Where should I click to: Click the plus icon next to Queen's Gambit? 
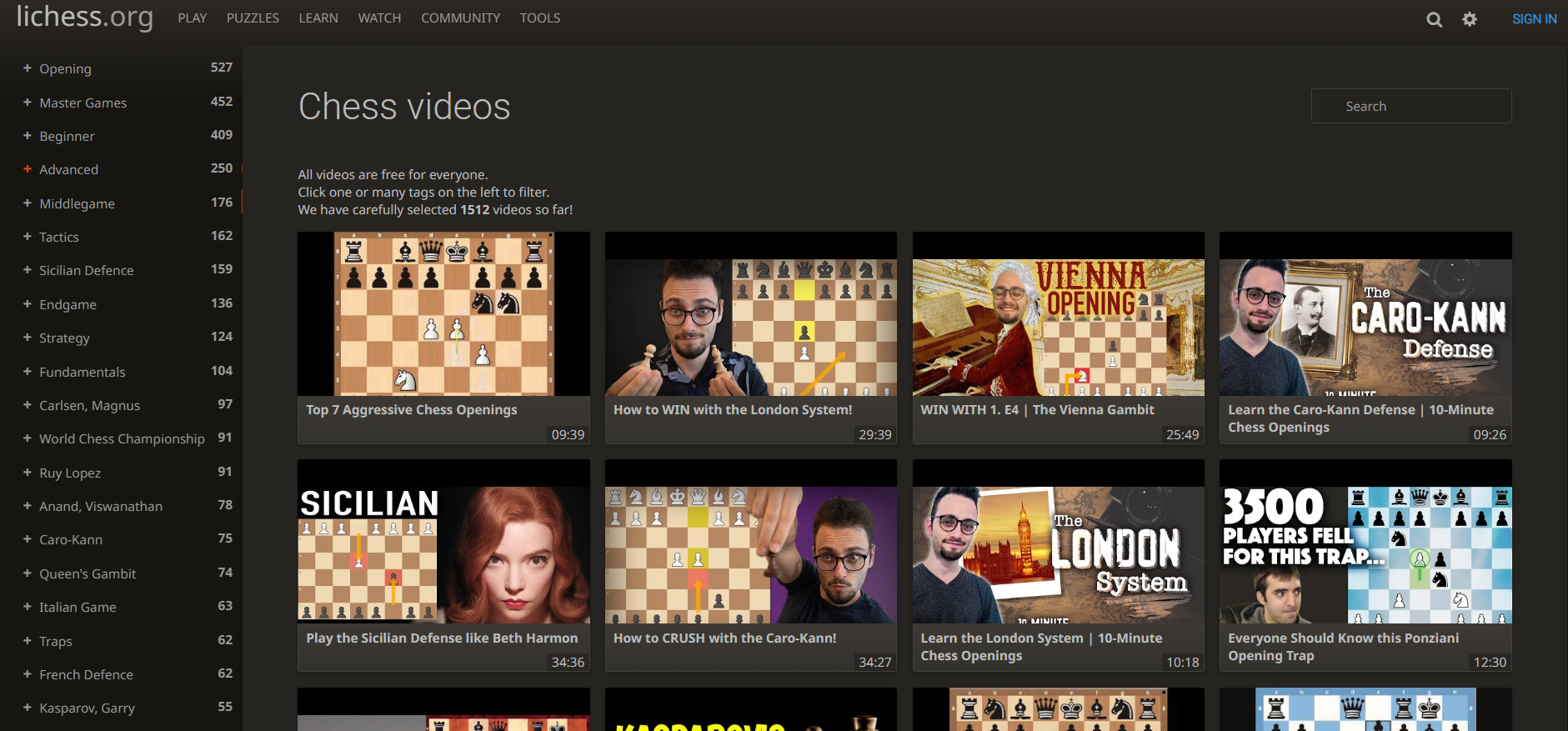(28, 573)
